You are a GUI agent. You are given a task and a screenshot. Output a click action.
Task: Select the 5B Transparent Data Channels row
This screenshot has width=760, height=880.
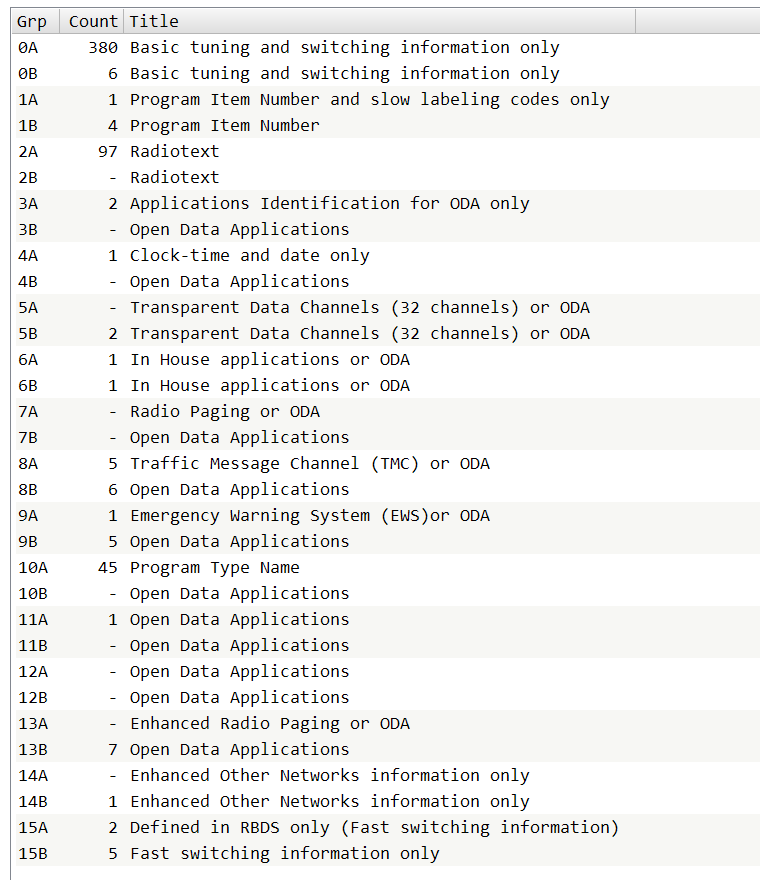(359, 333)
